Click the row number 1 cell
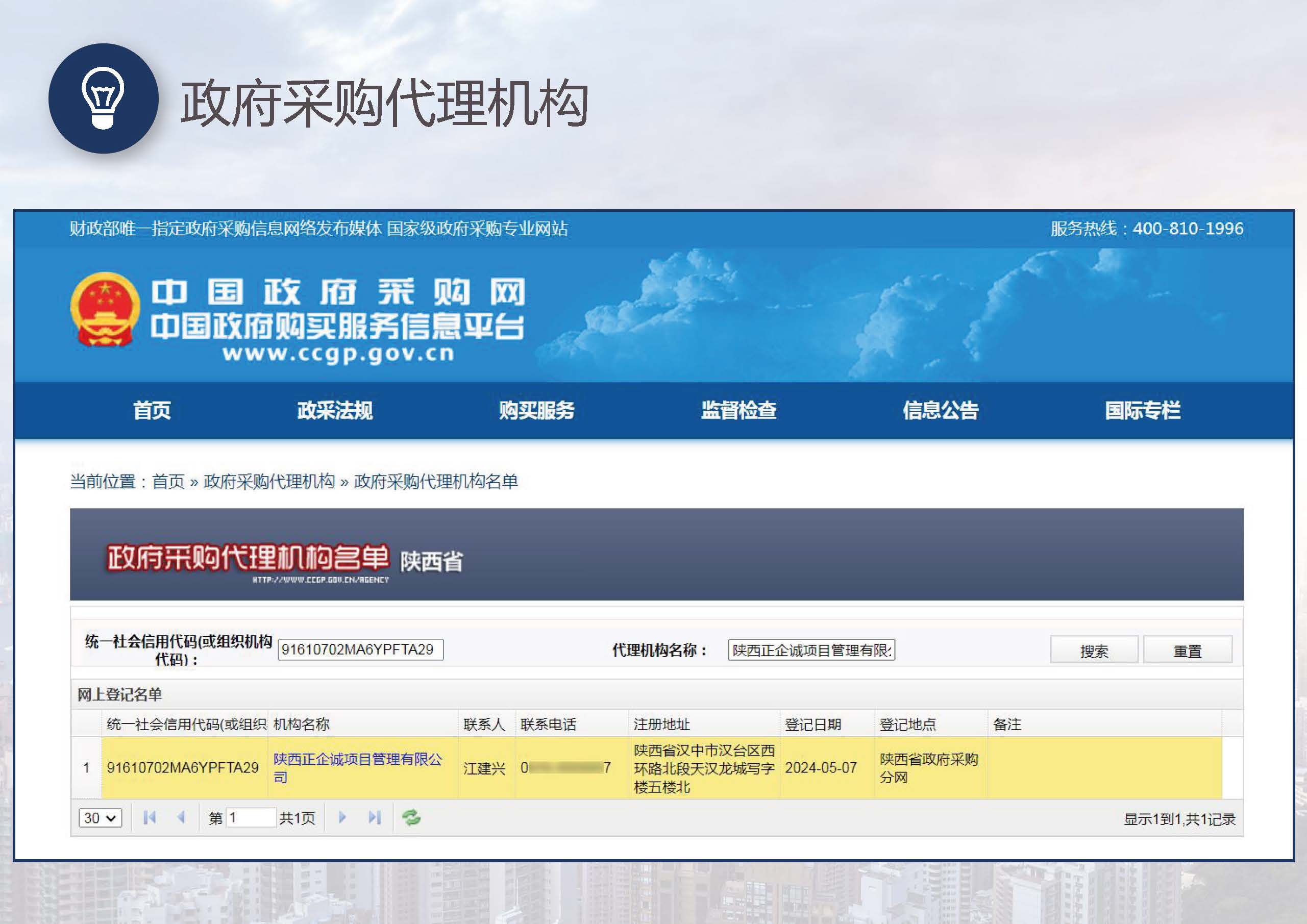Image resolution: width=1307 pixels, height=924 pixels. click(86, 767)
